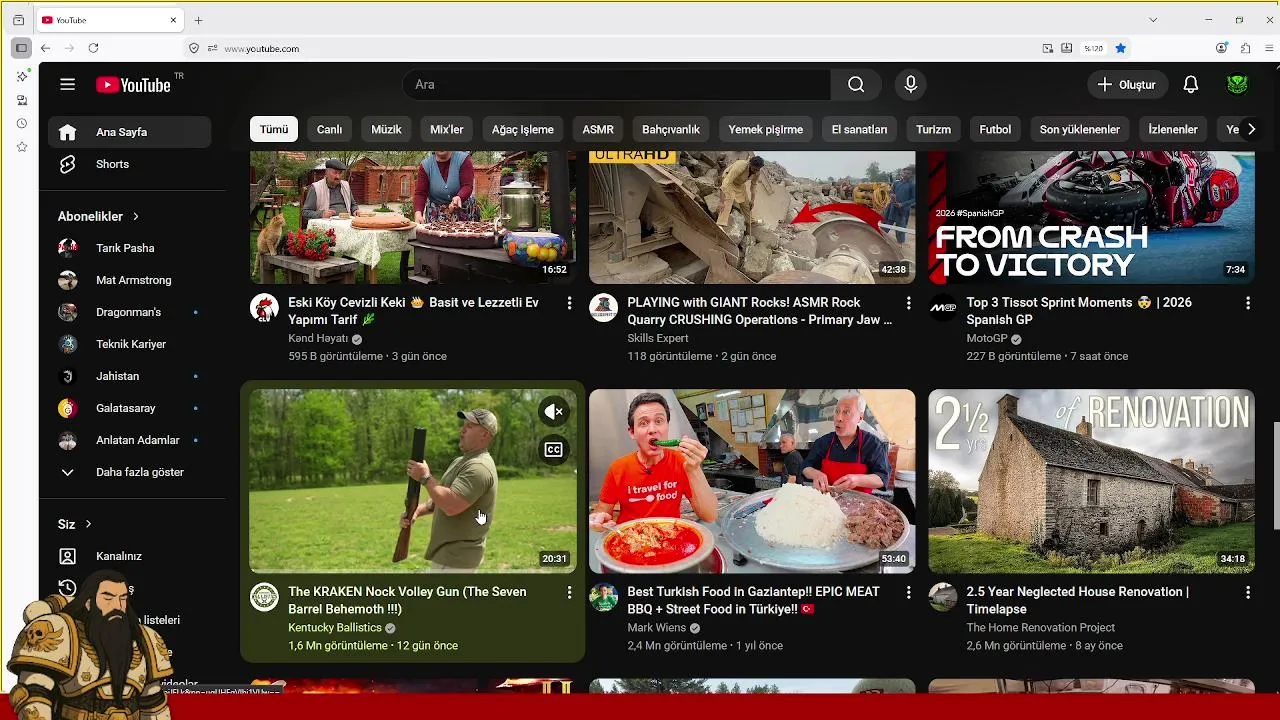Open Mat Armstrong channel subscription

pyautogui.click(x=129, y=280)
